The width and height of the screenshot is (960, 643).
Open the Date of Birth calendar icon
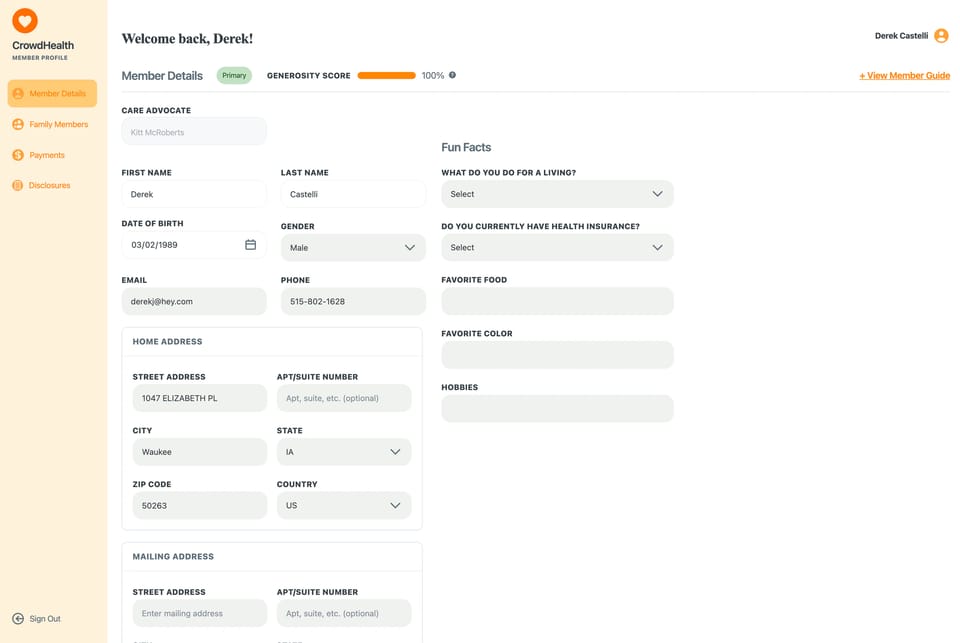pos(250,244)
